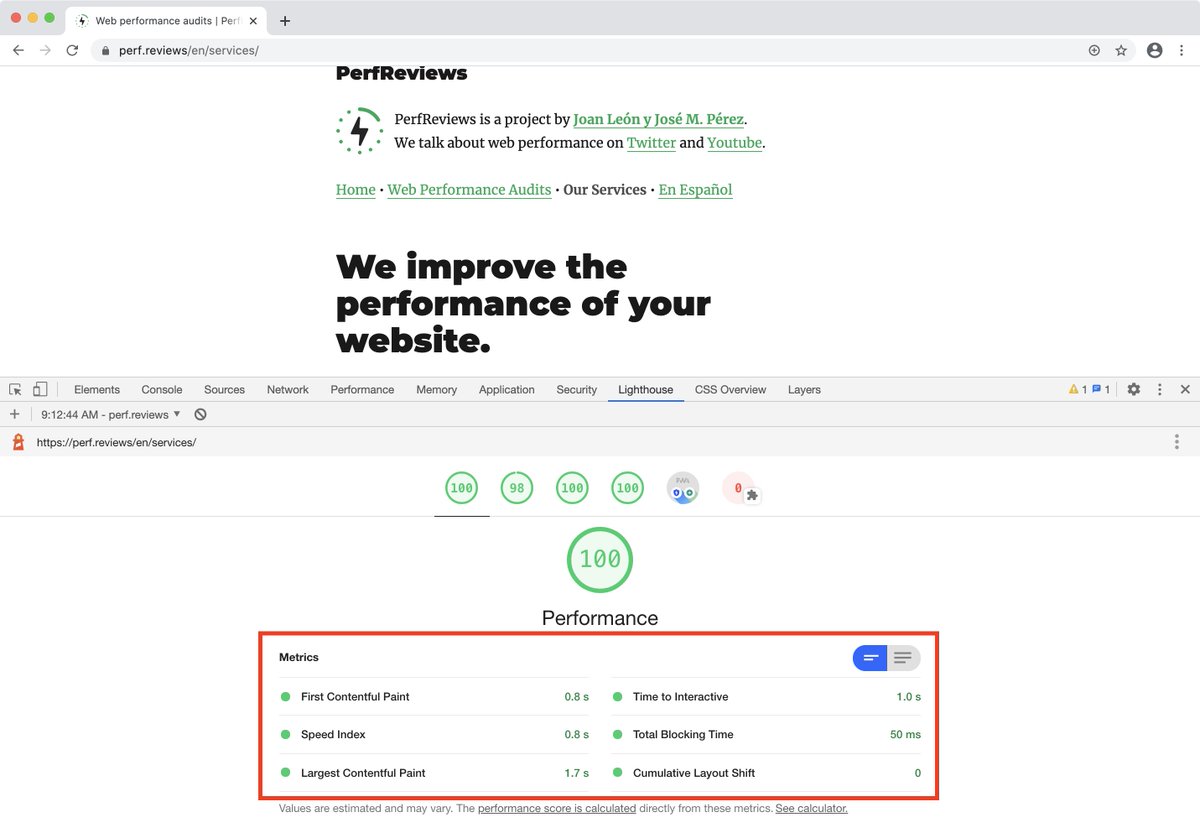The height and width of the screenshot is (833, 1200).
Task: Clear Lighthouse reports with the block icon
Action: 200,413
